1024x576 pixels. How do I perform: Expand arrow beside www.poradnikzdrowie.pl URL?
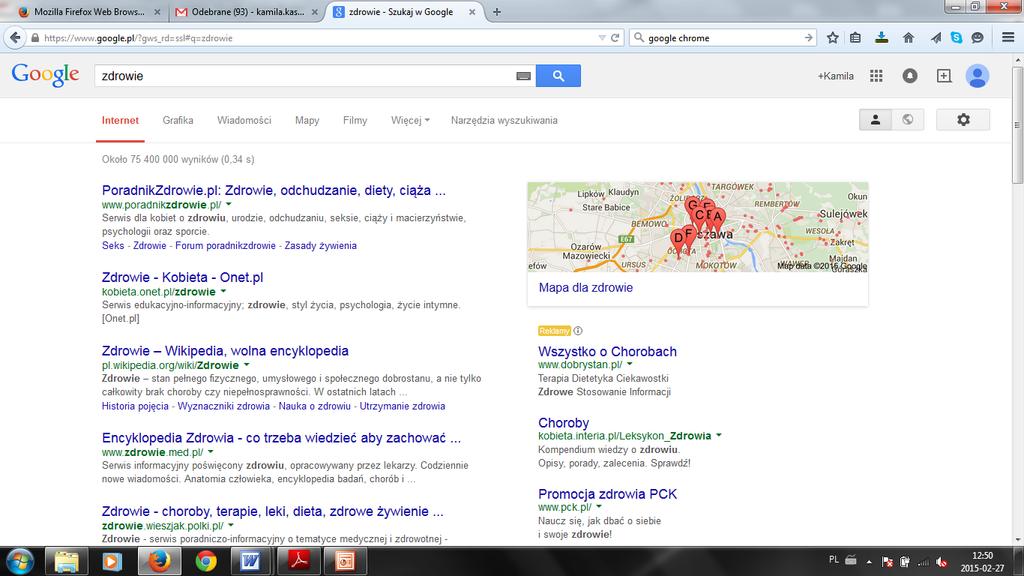pyautogui.click(x=229, y=204)
